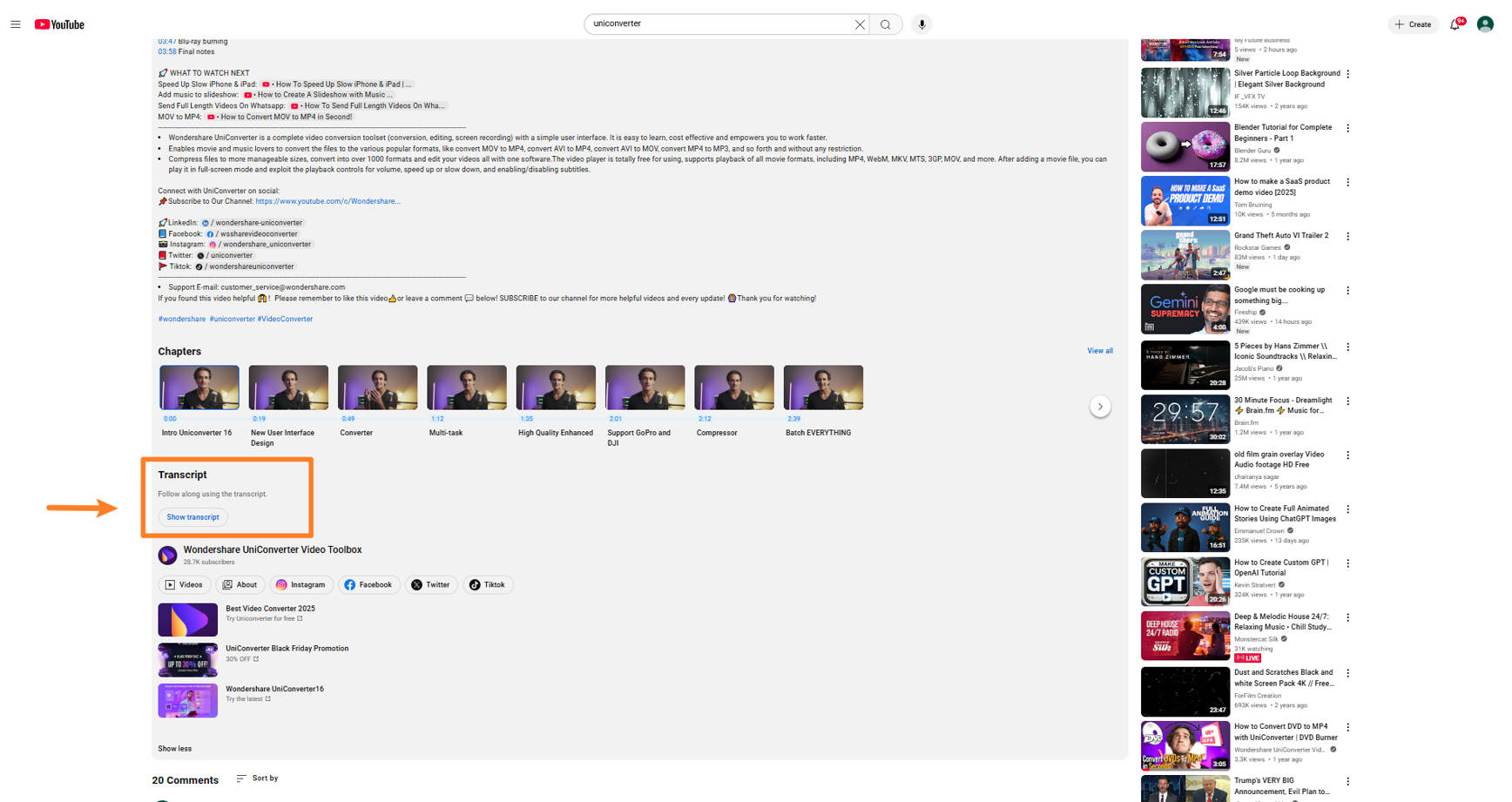This screenshot has height=802, width=1512.
Task: View all chapters
Action: (1100, 351)
